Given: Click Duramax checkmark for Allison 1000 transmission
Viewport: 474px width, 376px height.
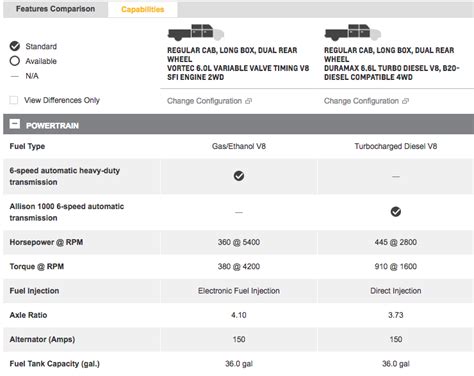Looking at the screenshot, I should (396, 212).
